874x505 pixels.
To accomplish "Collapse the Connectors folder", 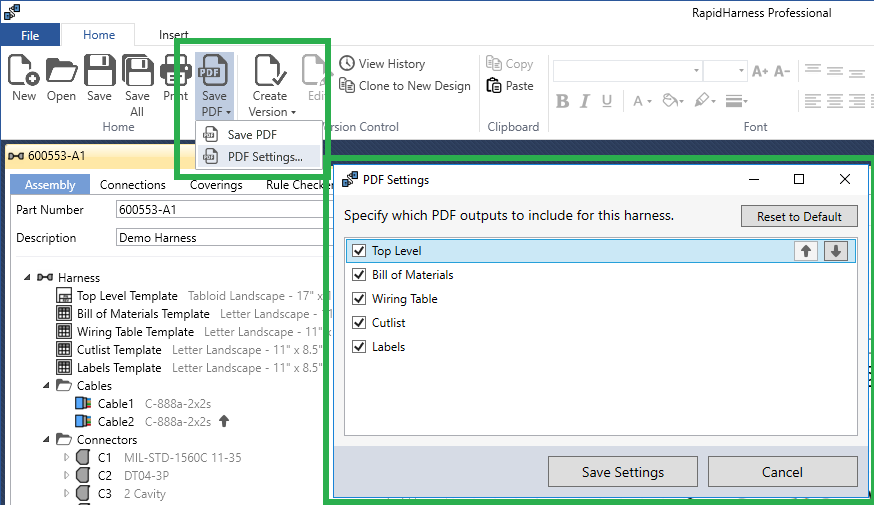I will click(46, 439).
